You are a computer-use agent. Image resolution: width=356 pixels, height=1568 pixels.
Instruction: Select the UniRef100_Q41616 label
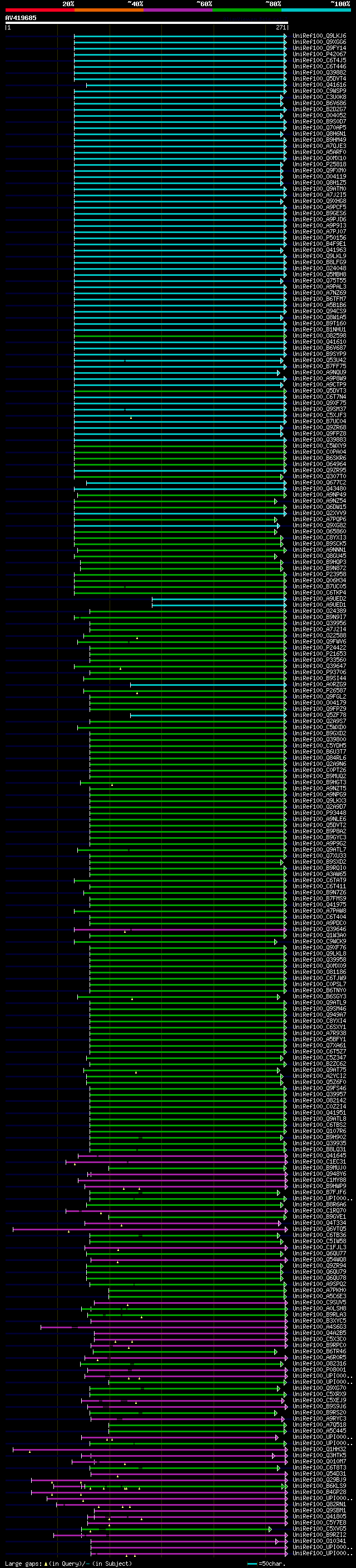319,85
